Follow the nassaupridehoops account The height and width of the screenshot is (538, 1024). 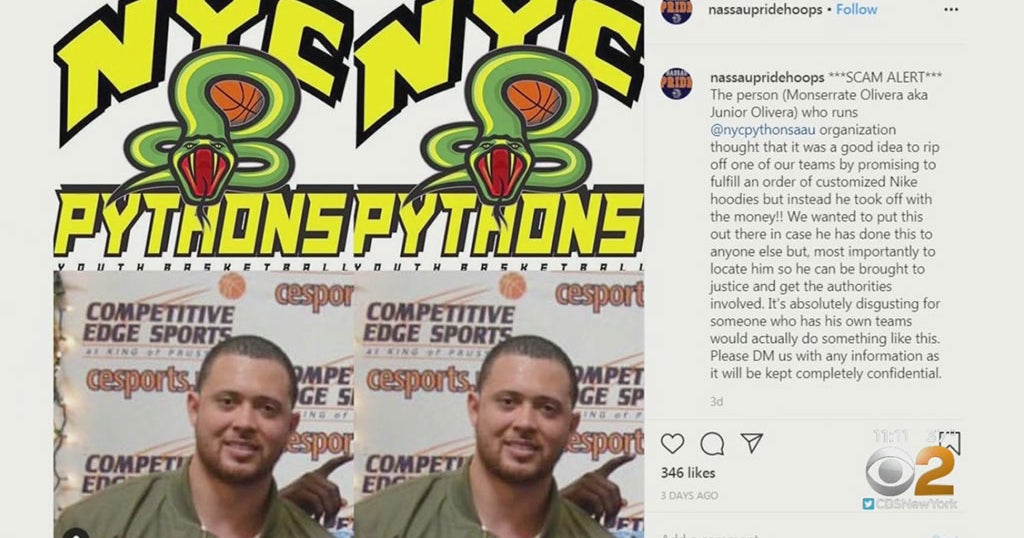857,10
